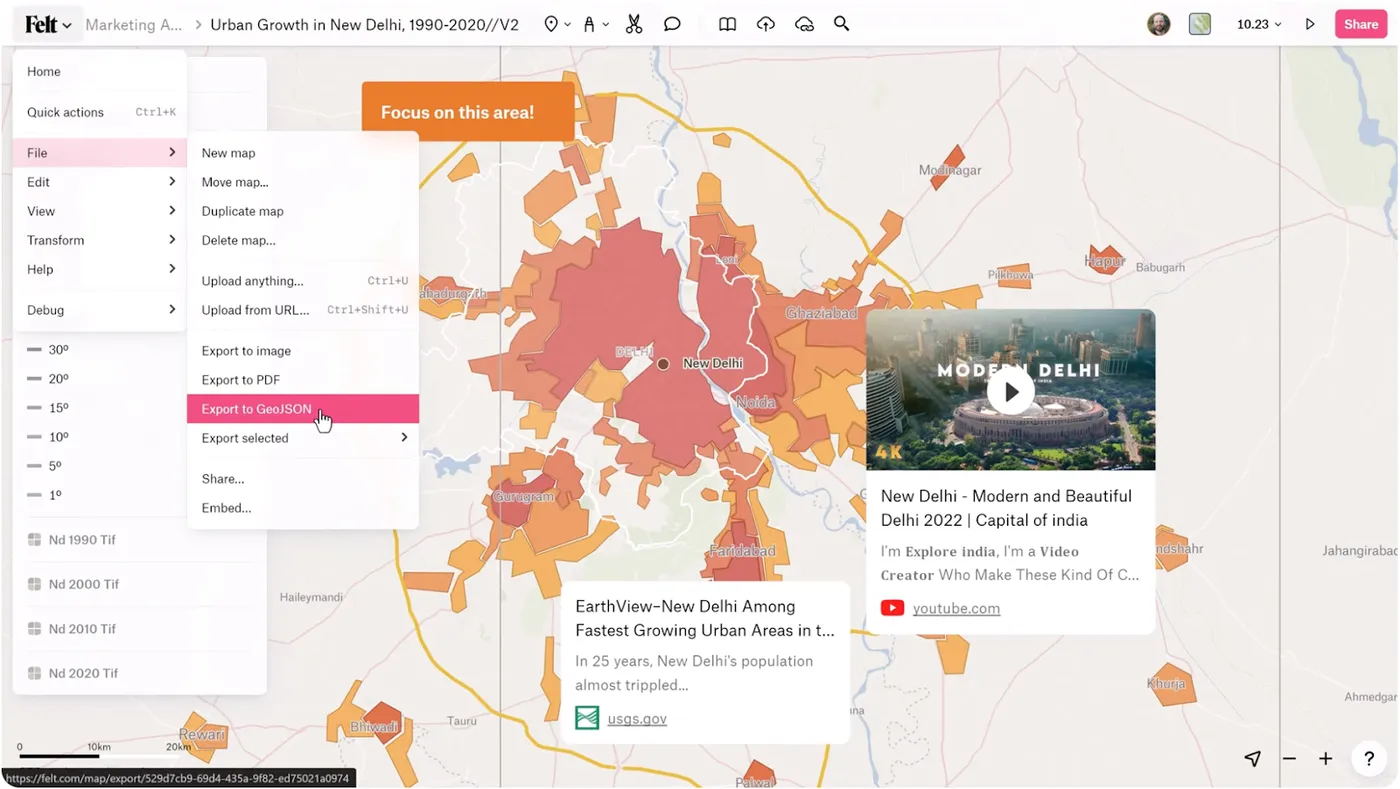This screenshot has width=1400, height=789.
Task: Zoom out with the minus icon
Action: 1290,759
